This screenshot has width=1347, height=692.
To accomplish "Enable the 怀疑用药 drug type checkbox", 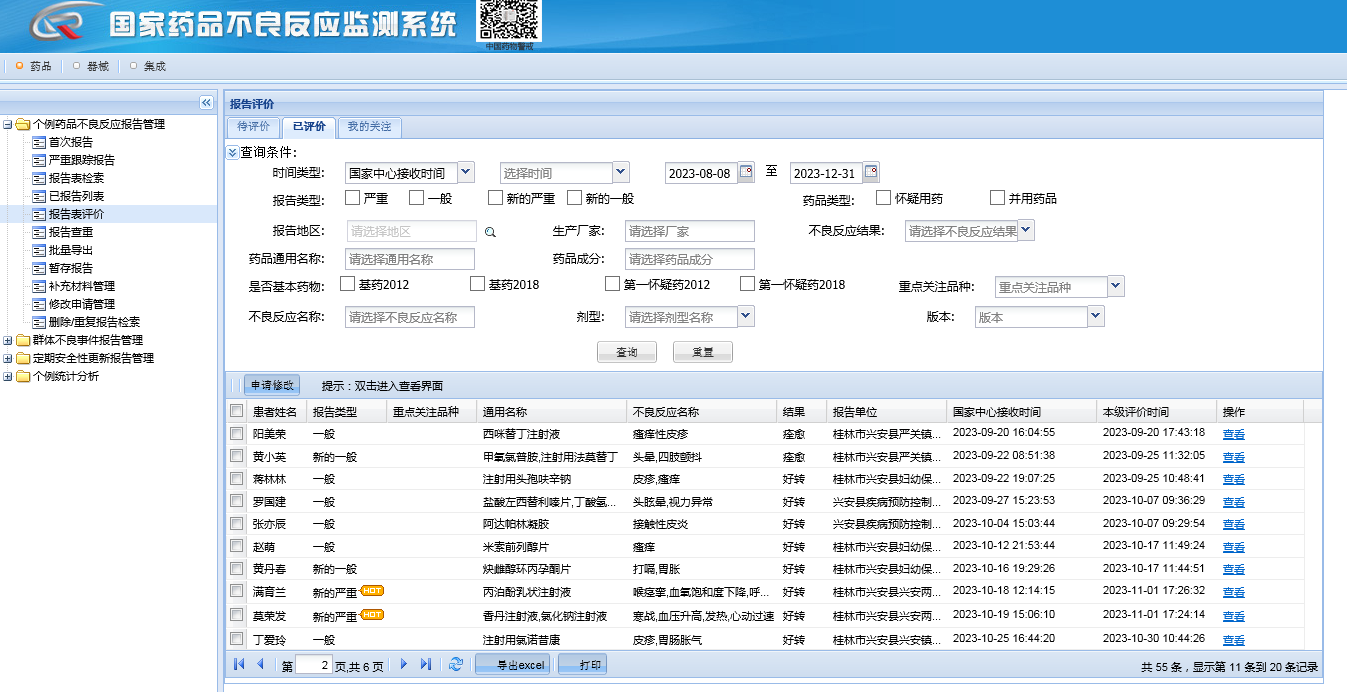I will point(883,198).
